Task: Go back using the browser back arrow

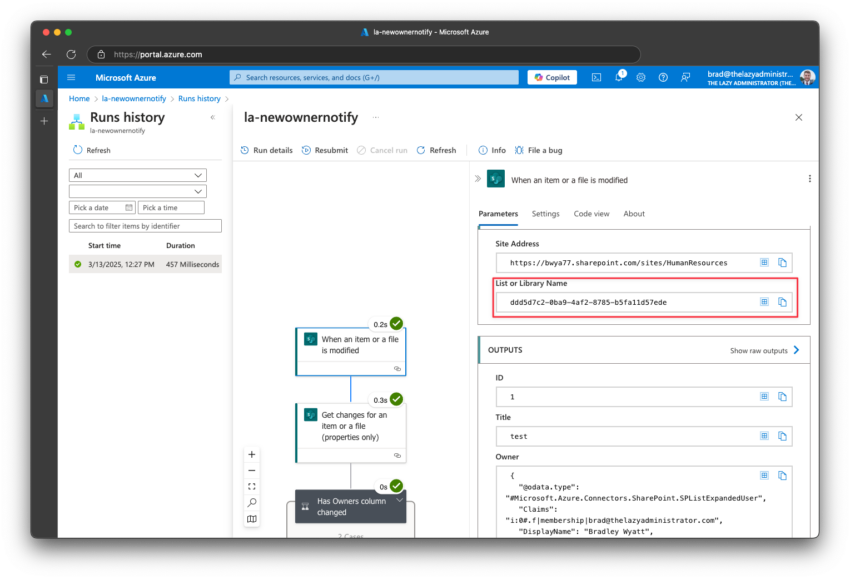Action: (x=47, y=54)
